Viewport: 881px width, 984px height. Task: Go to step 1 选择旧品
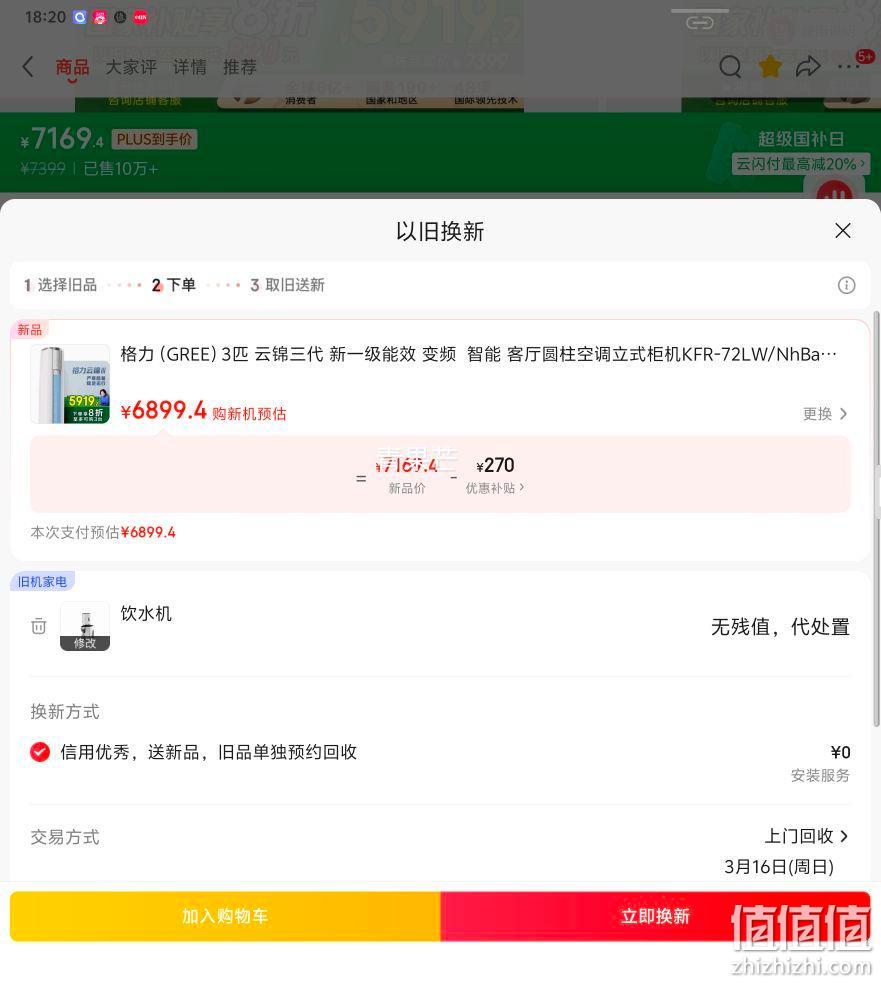coord(60,285)
